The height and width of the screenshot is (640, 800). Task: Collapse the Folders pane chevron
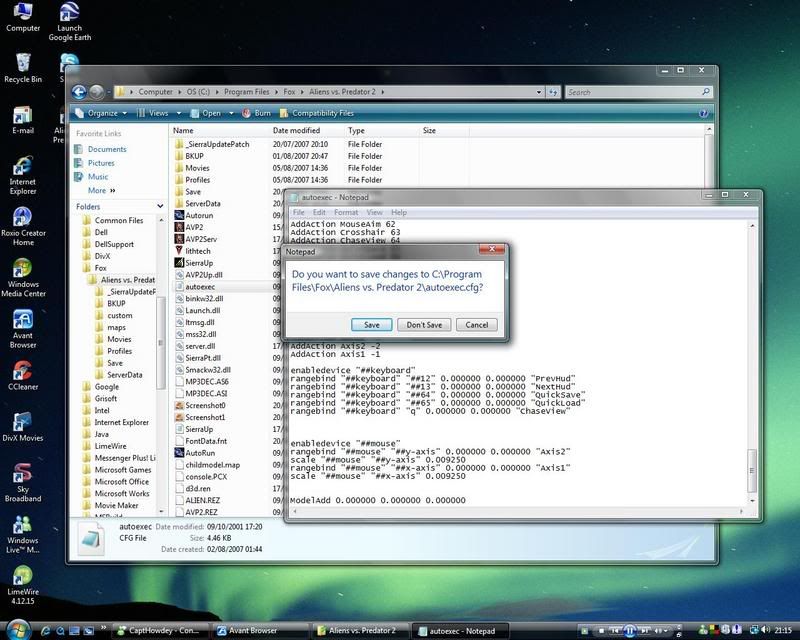click(x=160, y=206)
